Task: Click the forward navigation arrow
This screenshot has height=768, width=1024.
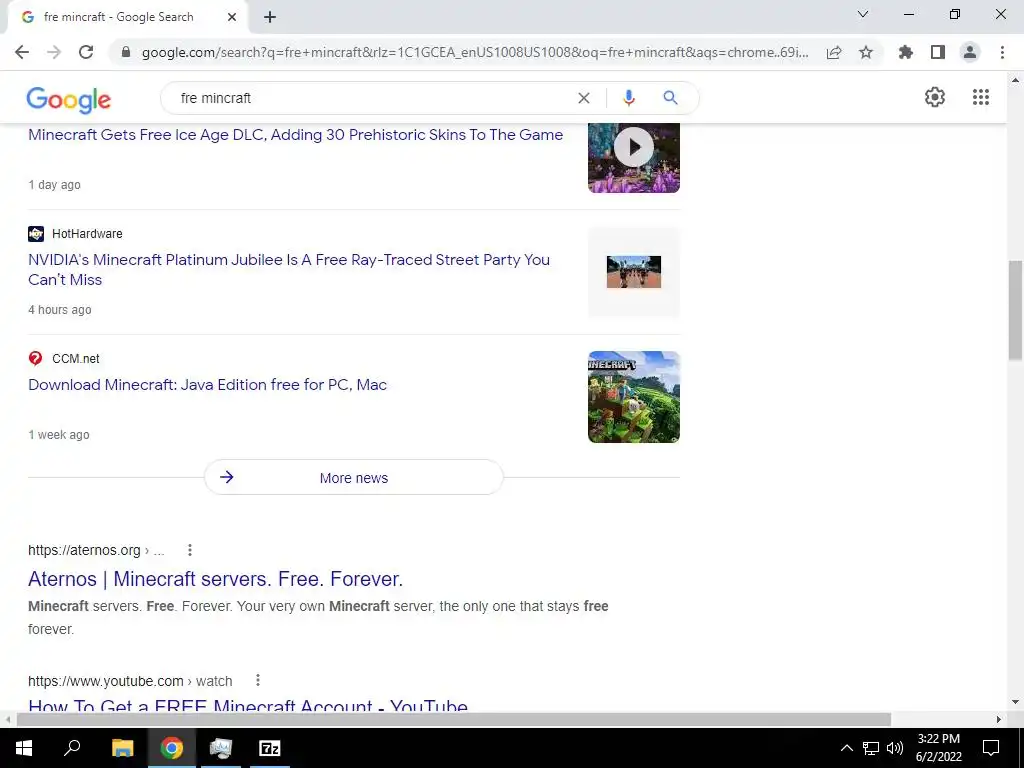Action: click(54, 52)
